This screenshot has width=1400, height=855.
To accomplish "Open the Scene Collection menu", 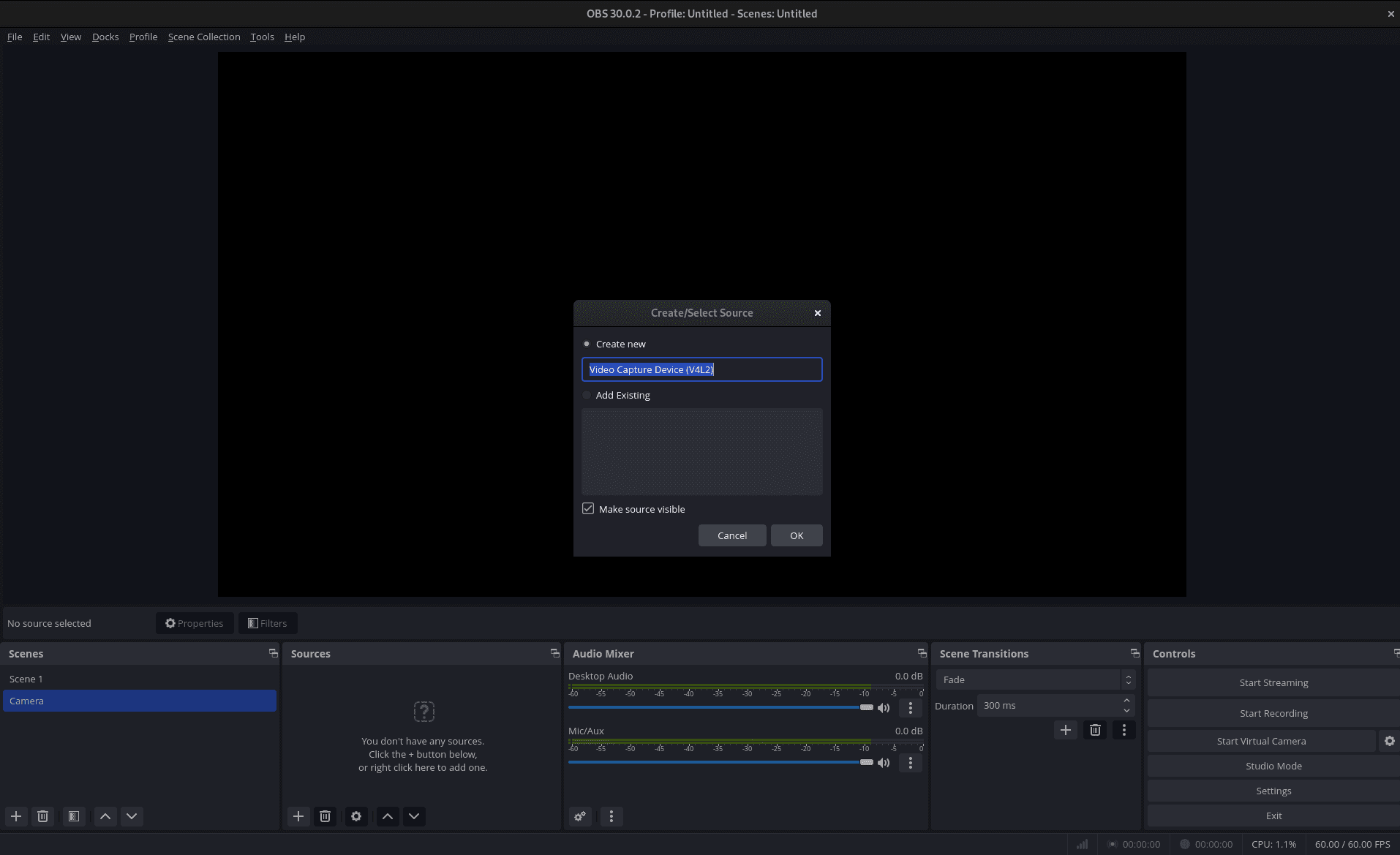I will 204,37.
